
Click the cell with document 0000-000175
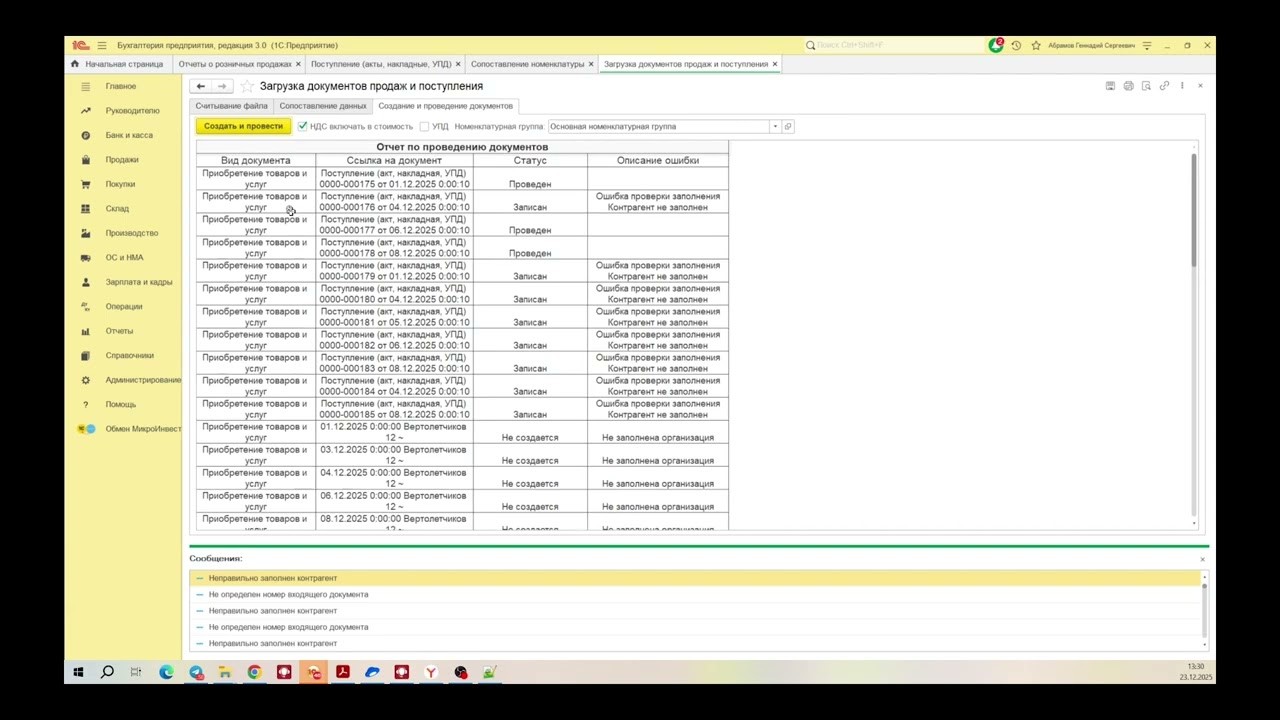[x=394, y=179]
